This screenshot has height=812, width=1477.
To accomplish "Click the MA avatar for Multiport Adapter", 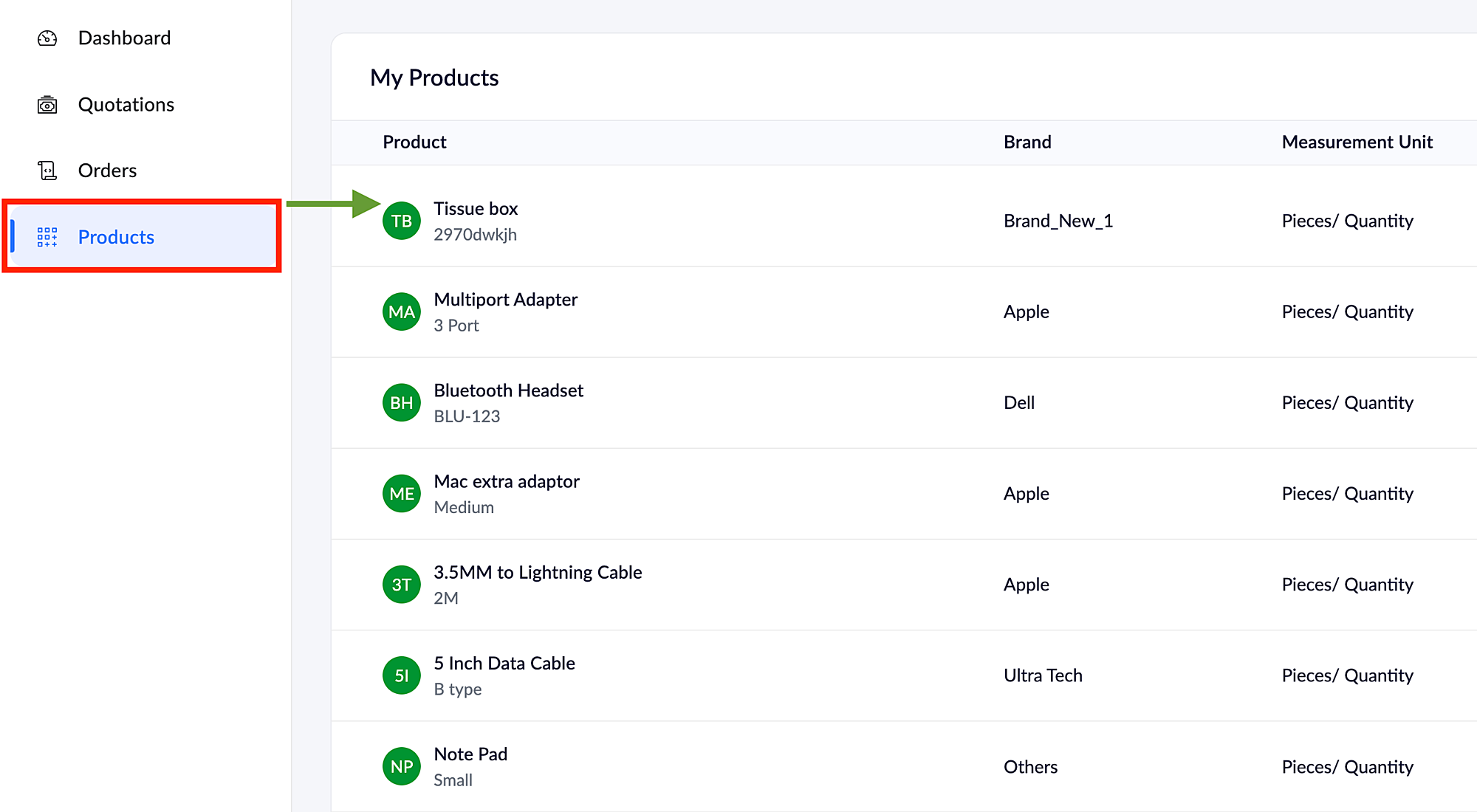I will point(401,312).
